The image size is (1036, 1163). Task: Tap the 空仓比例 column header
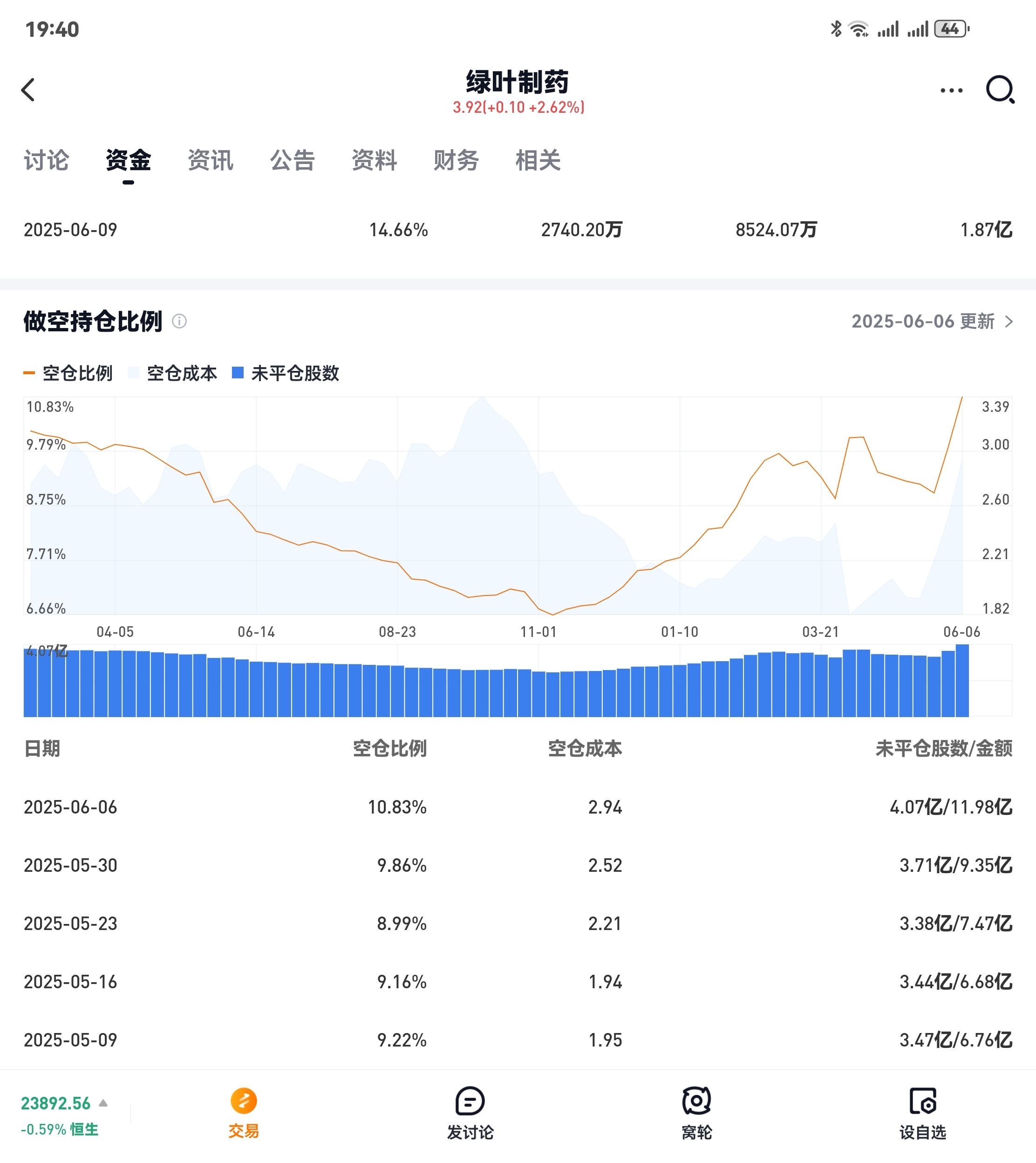[x=390, y=749]
